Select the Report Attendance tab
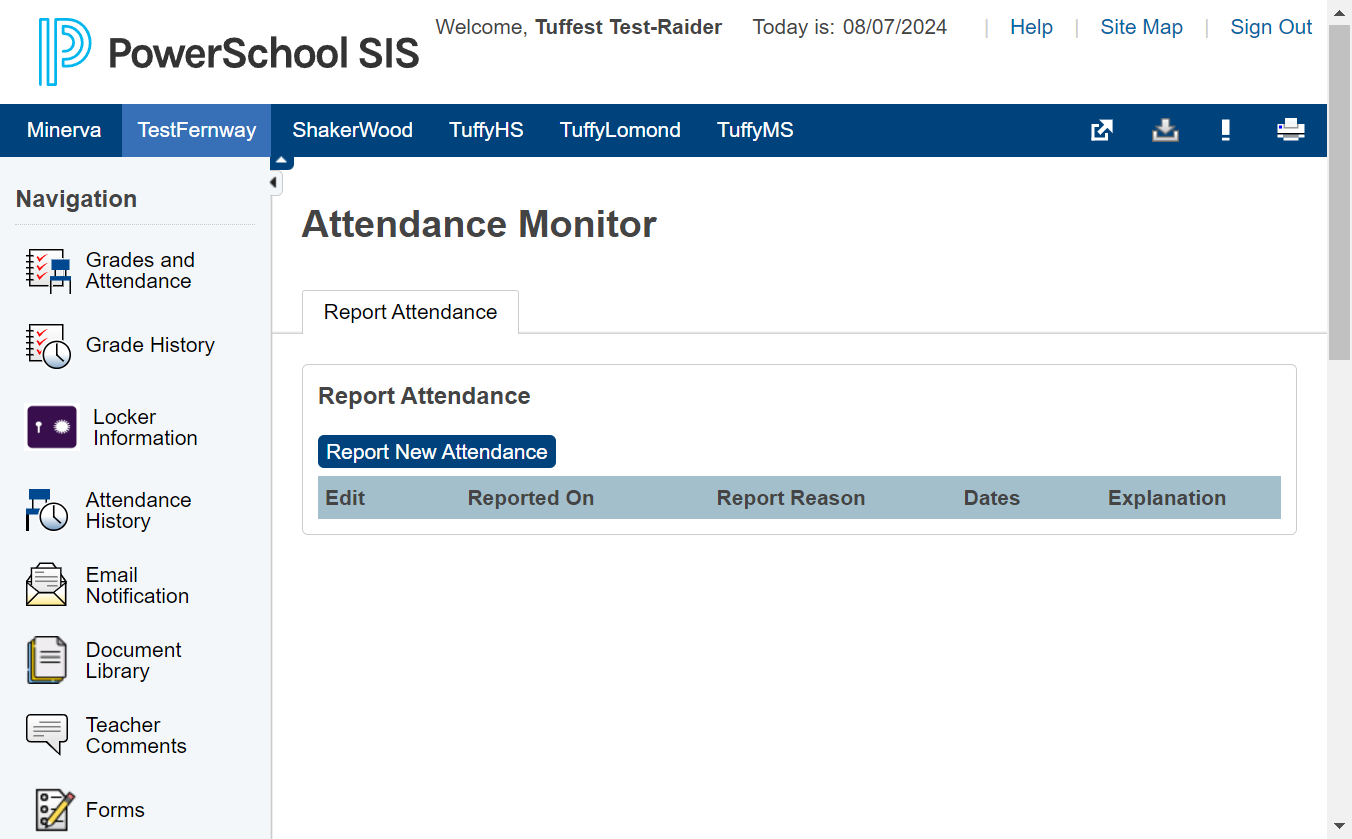This screenshot has height=839, width=1352. [x=410, y=312]
